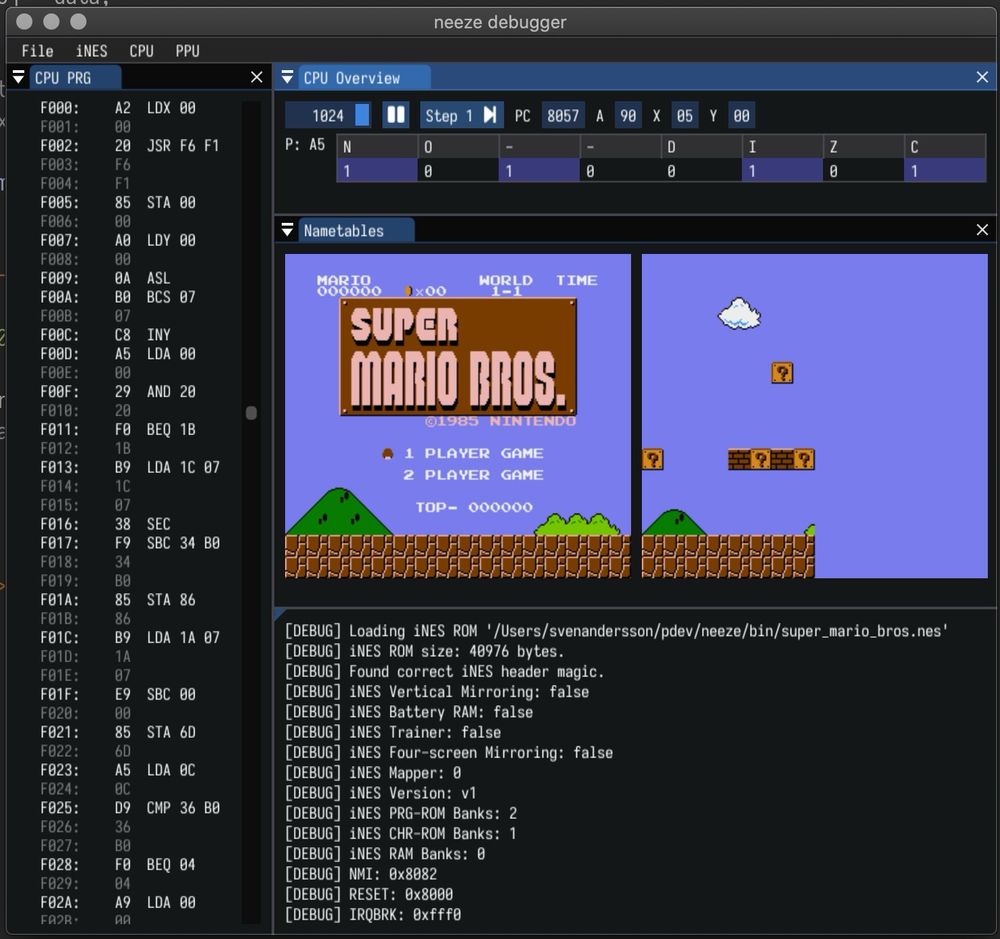Click the CPU PRG scrollbar thumb
Image resolution: width=1000 pixels, height=939 pixels.
[x=251, y=413]
